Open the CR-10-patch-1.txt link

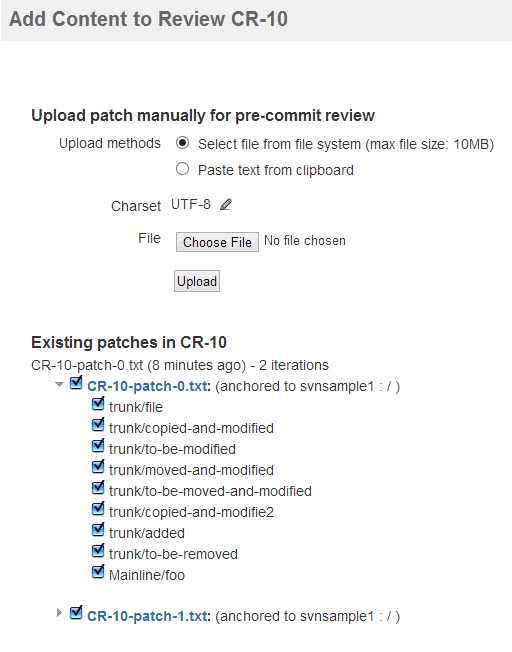click(149, 616)
